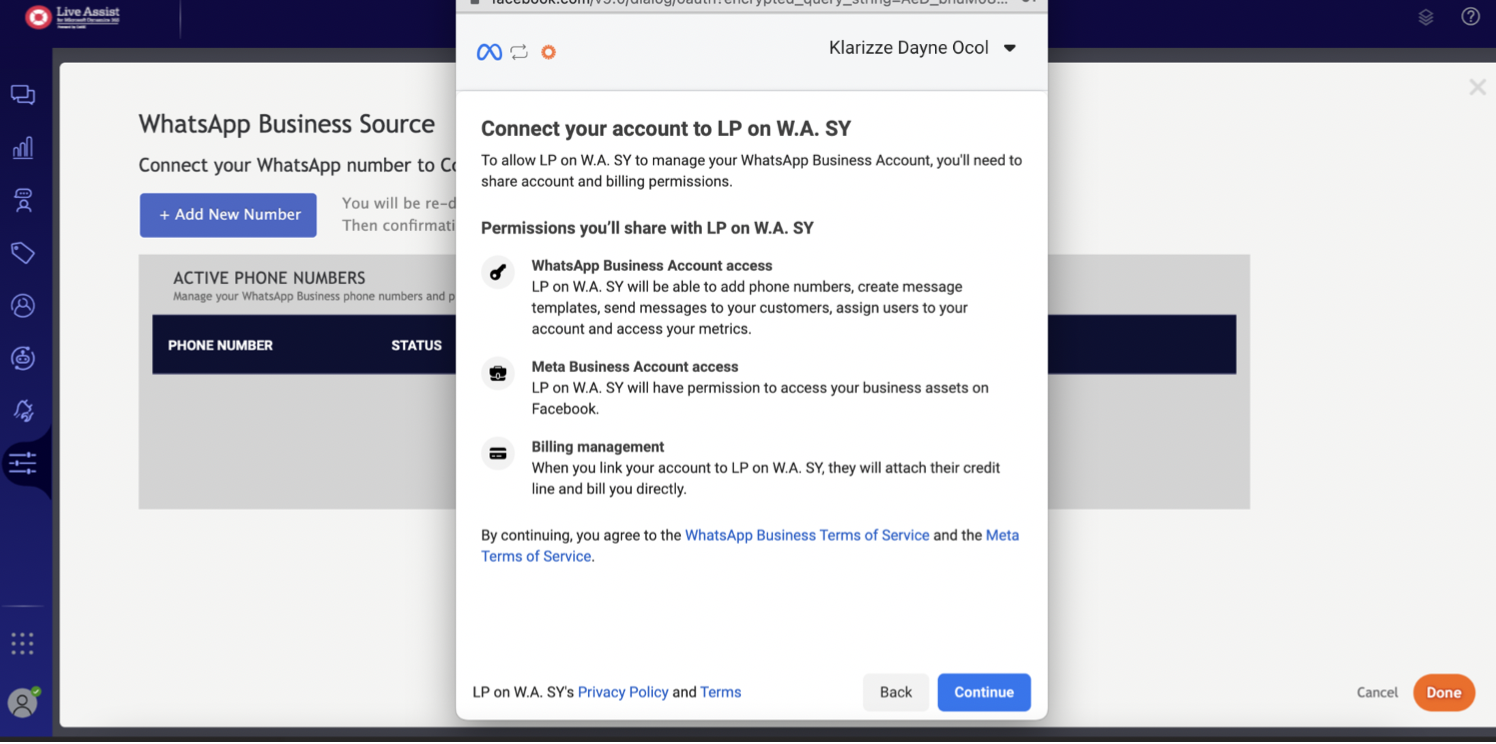Open the Terms link beside Privacy Policy

pos(721,692)
